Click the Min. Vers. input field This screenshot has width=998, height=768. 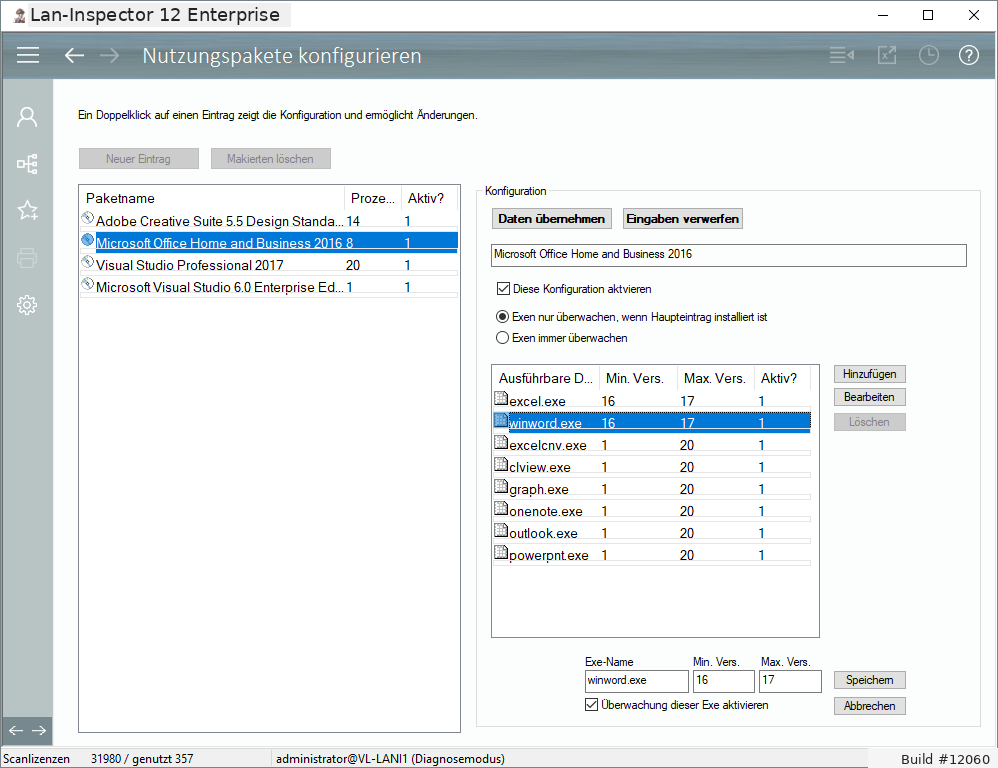pos(724,681)
